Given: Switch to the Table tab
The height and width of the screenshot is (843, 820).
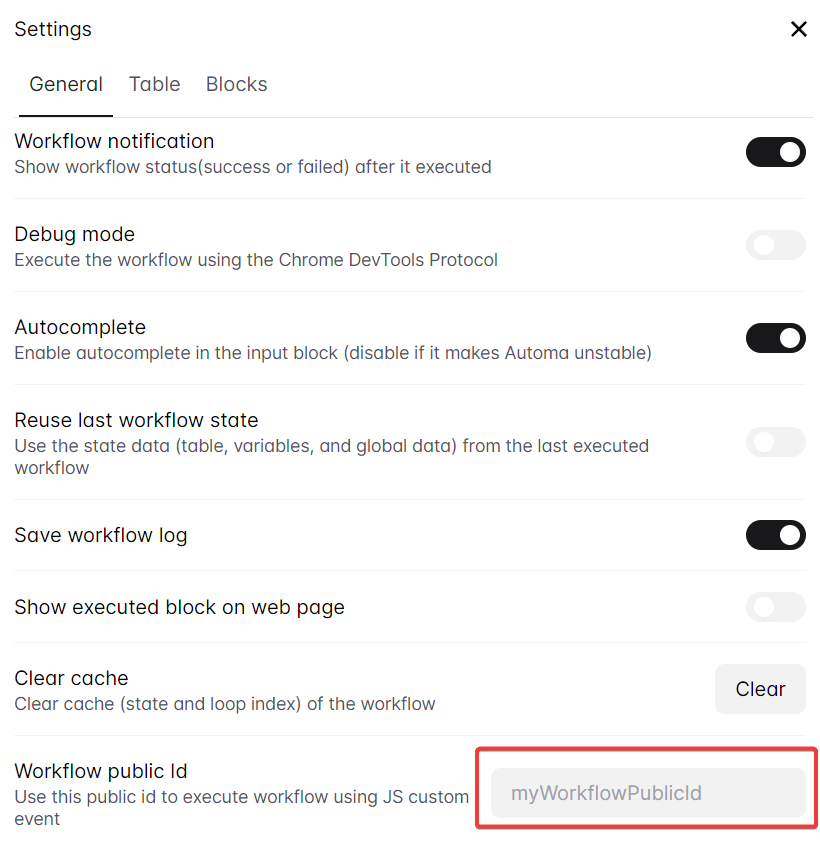Looking at the screenshot, I should (x=154, y=84).
